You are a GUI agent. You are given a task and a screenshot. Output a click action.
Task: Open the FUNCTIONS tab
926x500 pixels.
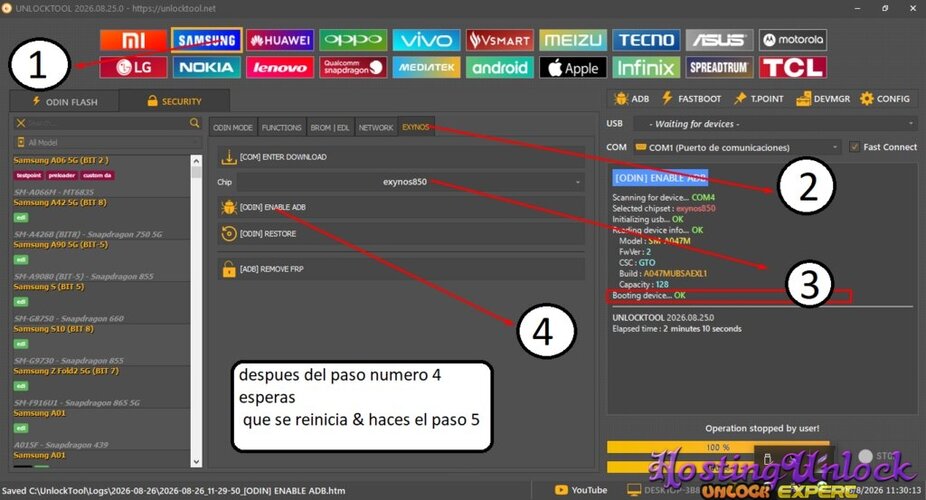click(282, 127)
